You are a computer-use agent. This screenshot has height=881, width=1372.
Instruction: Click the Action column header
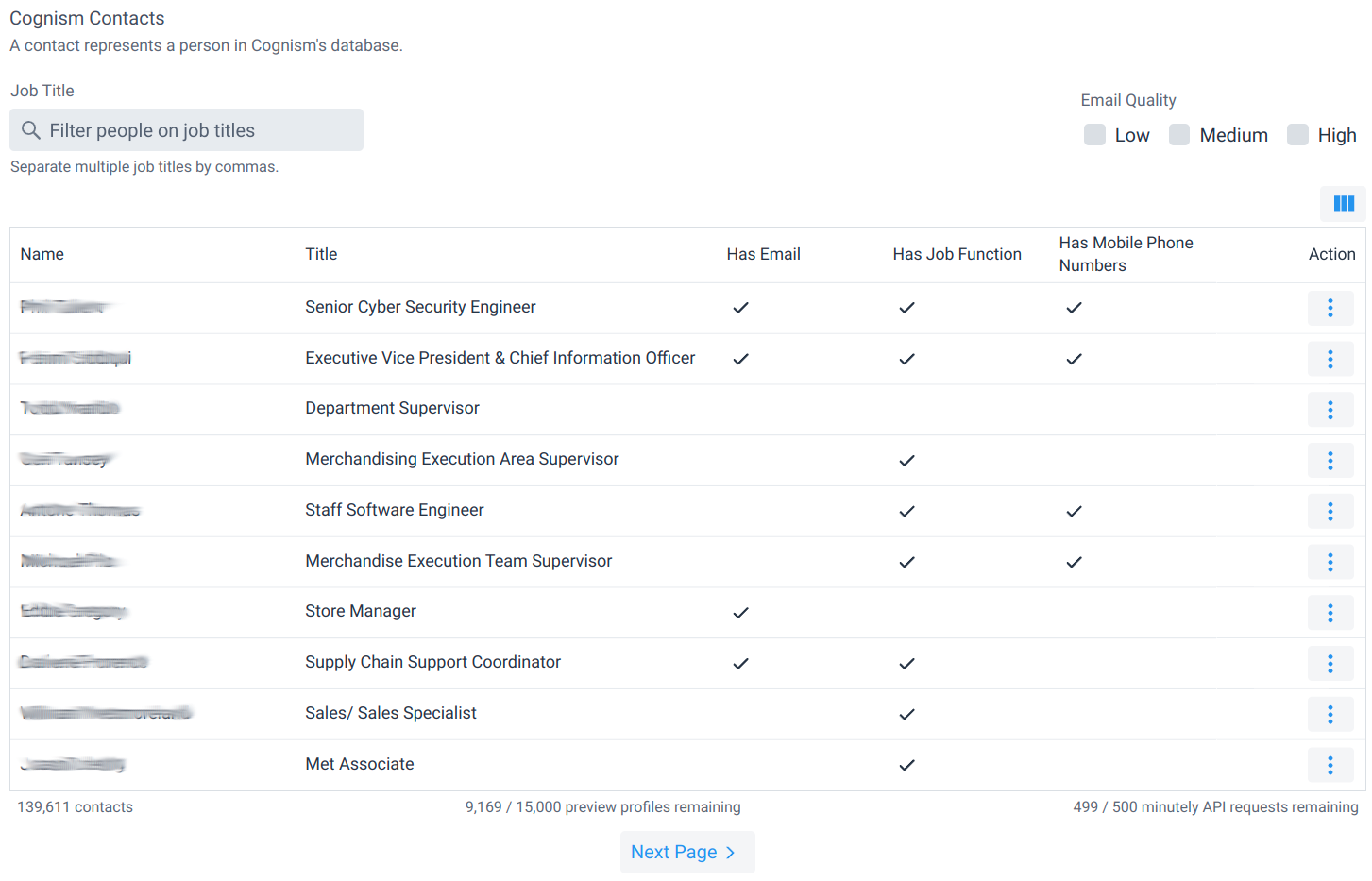1331,254
